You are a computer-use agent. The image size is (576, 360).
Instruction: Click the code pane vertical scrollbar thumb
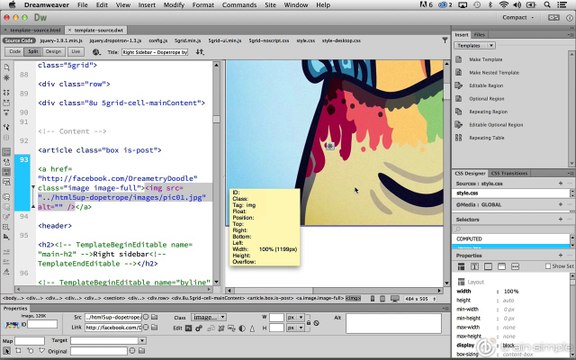216,119
